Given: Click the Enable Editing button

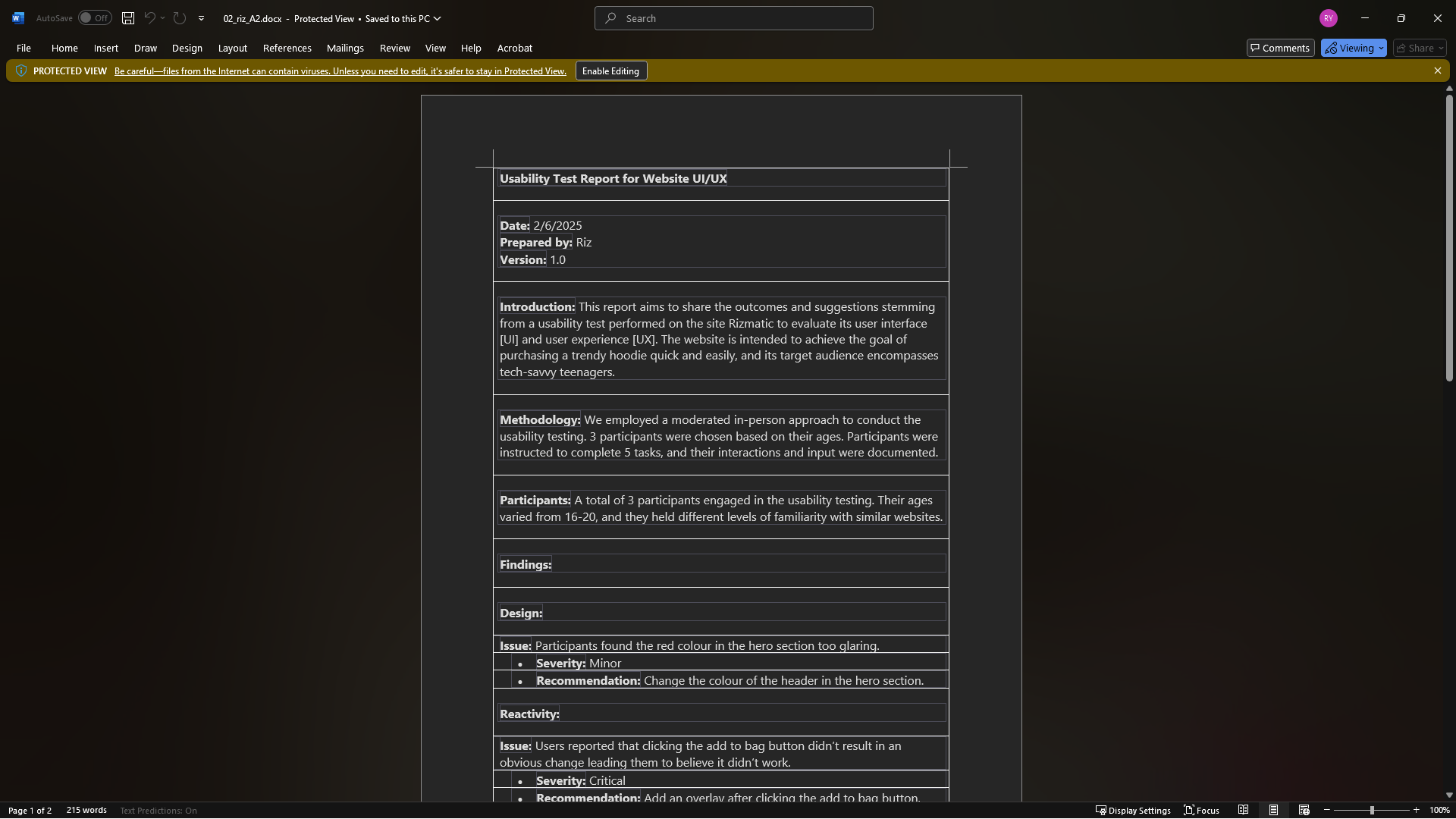Looking at the screenshot, I should [610, 71].
